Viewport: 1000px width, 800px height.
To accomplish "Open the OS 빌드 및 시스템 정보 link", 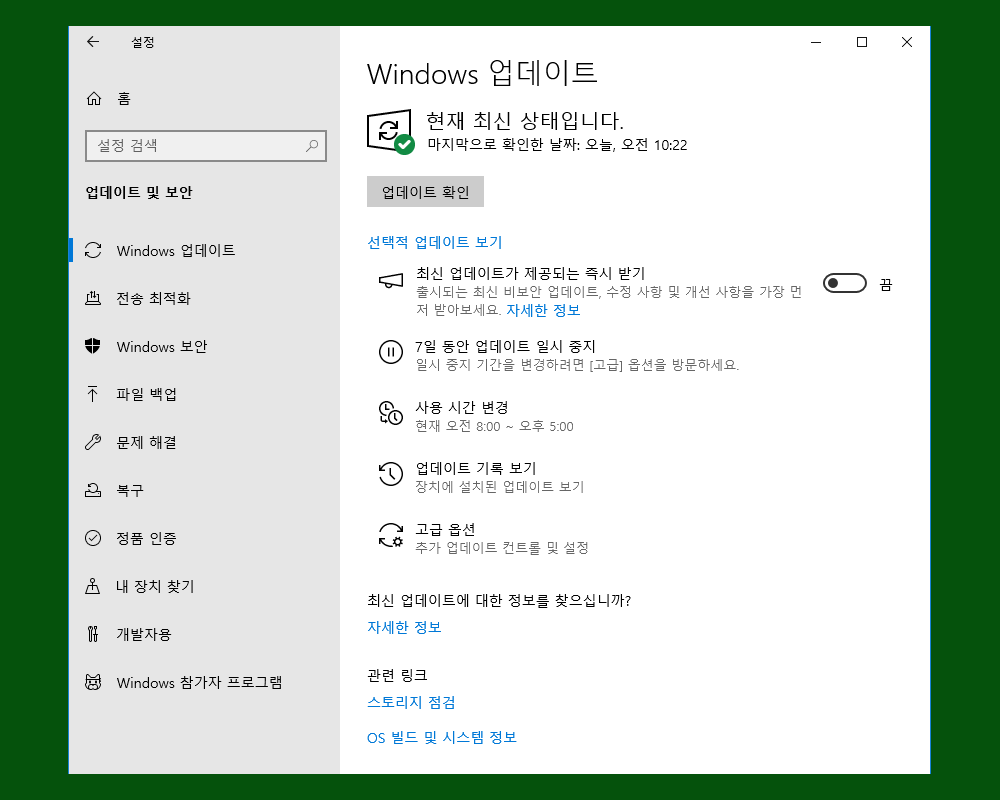I will 441,737.
